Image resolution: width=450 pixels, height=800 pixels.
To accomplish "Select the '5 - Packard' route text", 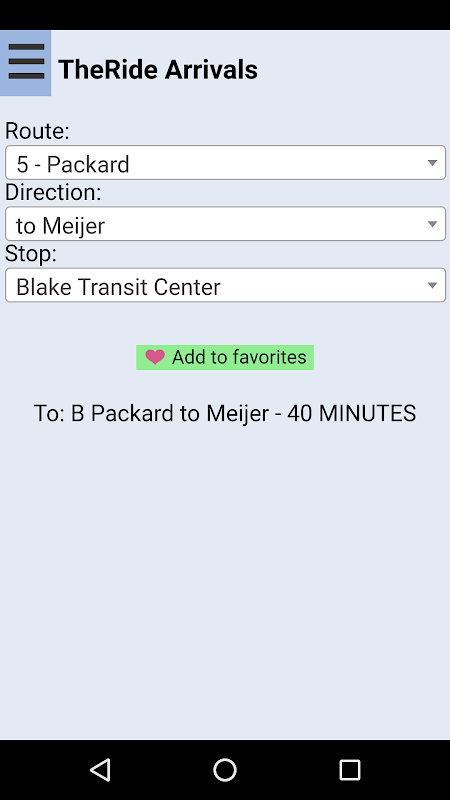I will pyautogui.click(x=73, y=164).
